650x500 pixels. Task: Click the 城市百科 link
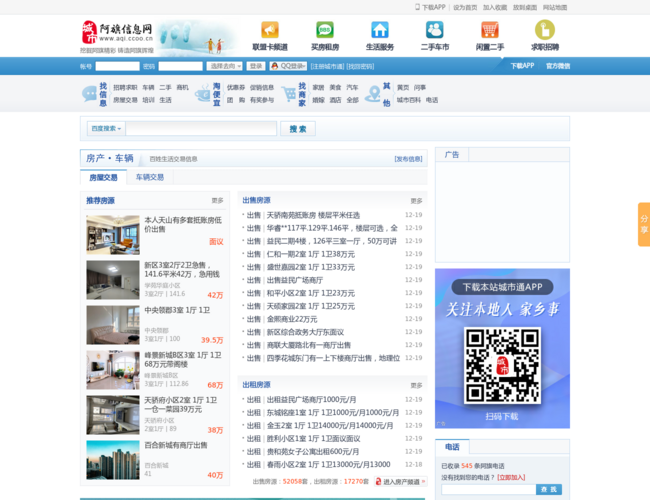tap(409, 100)
